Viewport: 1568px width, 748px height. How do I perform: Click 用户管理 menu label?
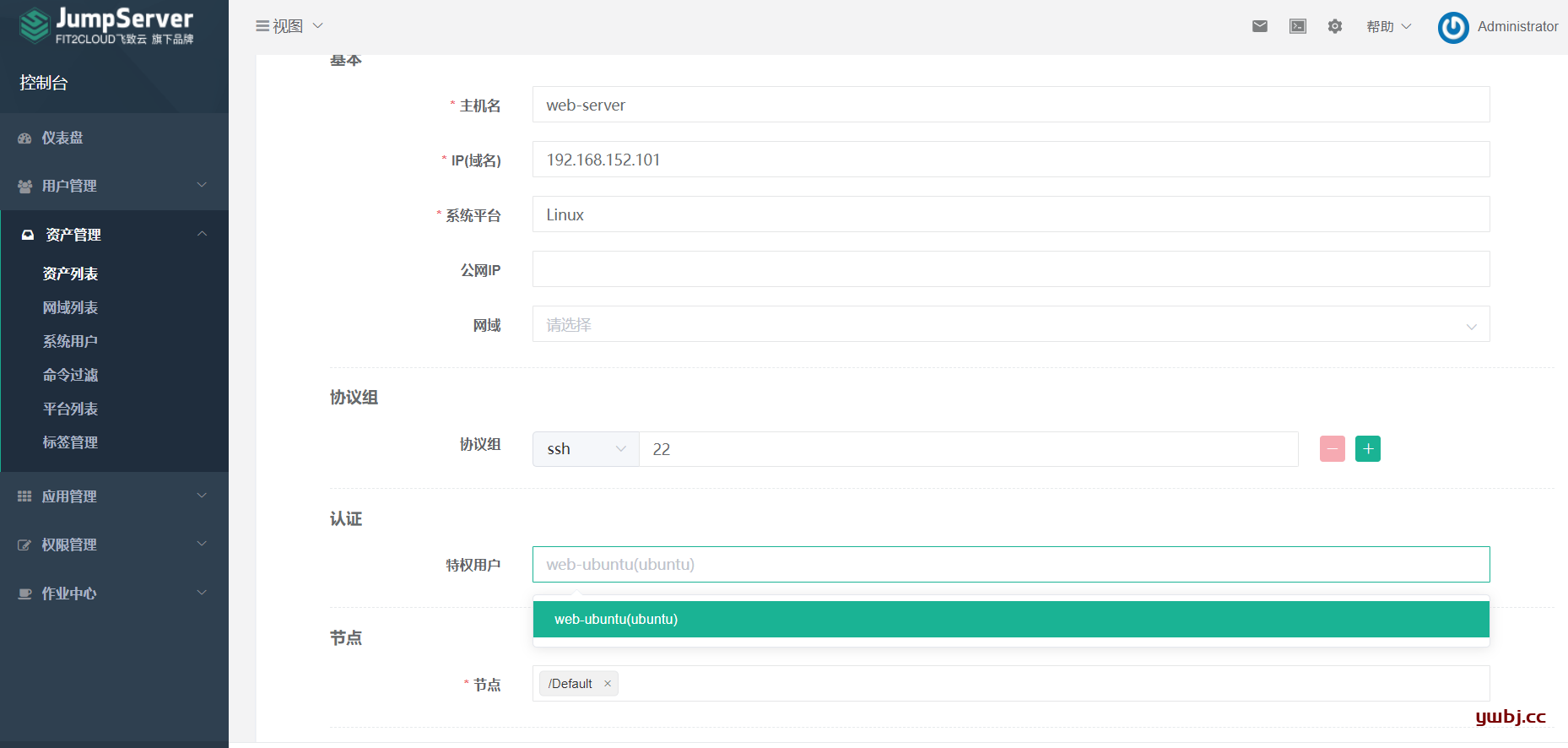pyautogui.click(x=69, y=186)
